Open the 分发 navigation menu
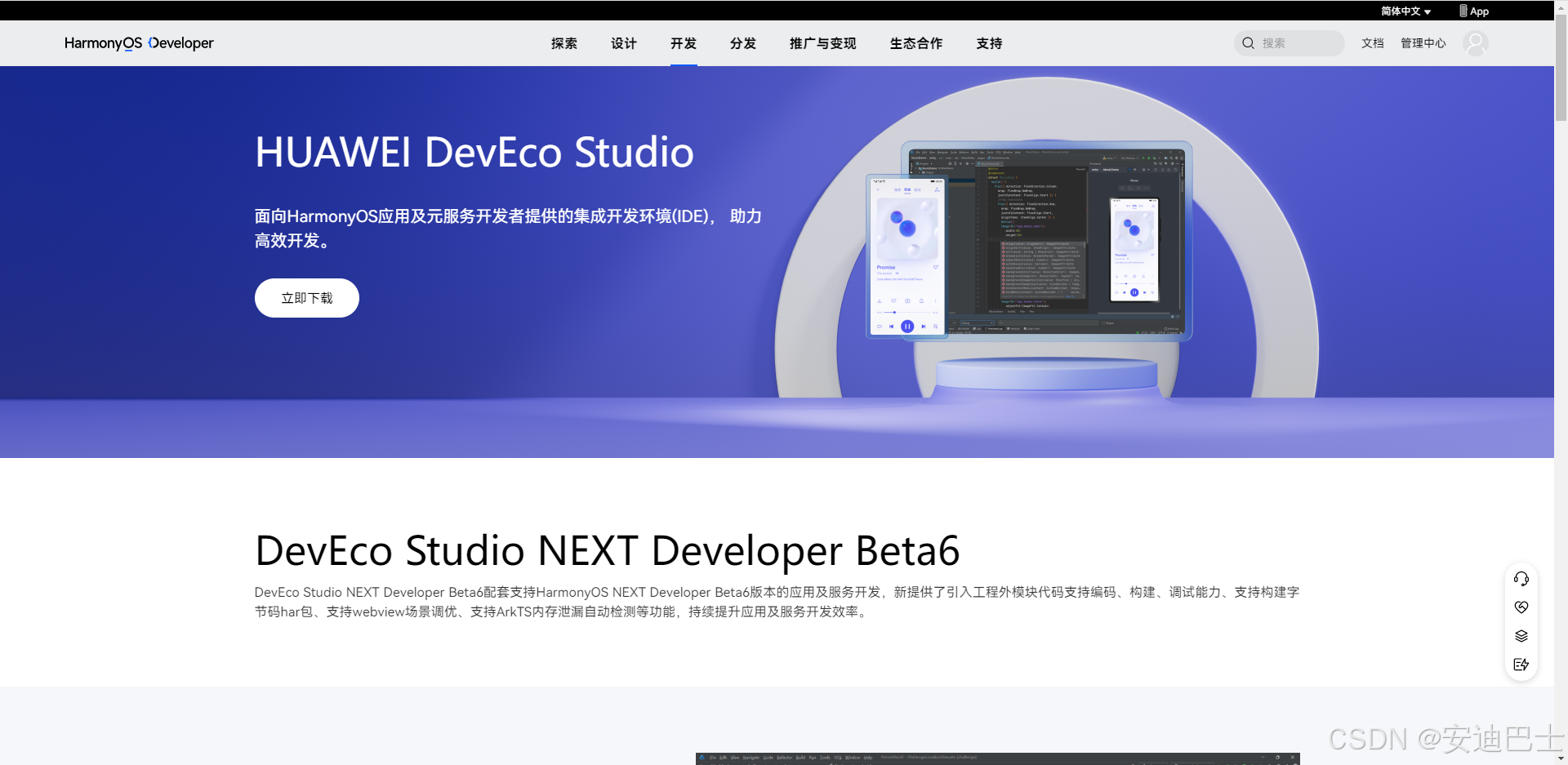Screen dimensions: 1568x765 point(743,43)
